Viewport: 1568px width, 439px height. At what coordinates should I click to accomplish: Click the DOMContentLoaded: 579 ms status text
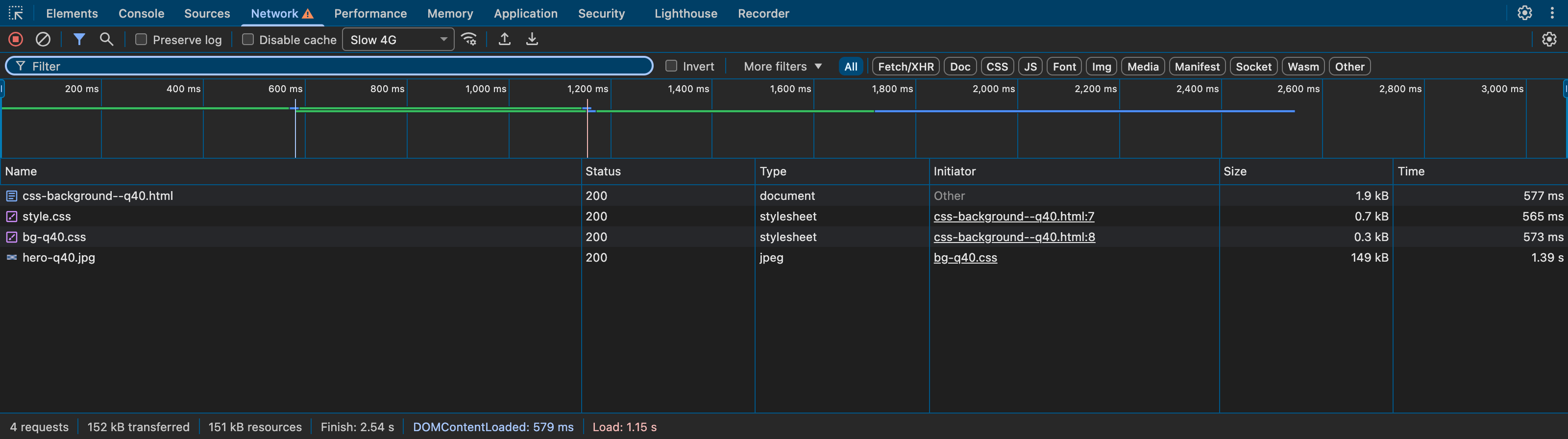point(493,427)
